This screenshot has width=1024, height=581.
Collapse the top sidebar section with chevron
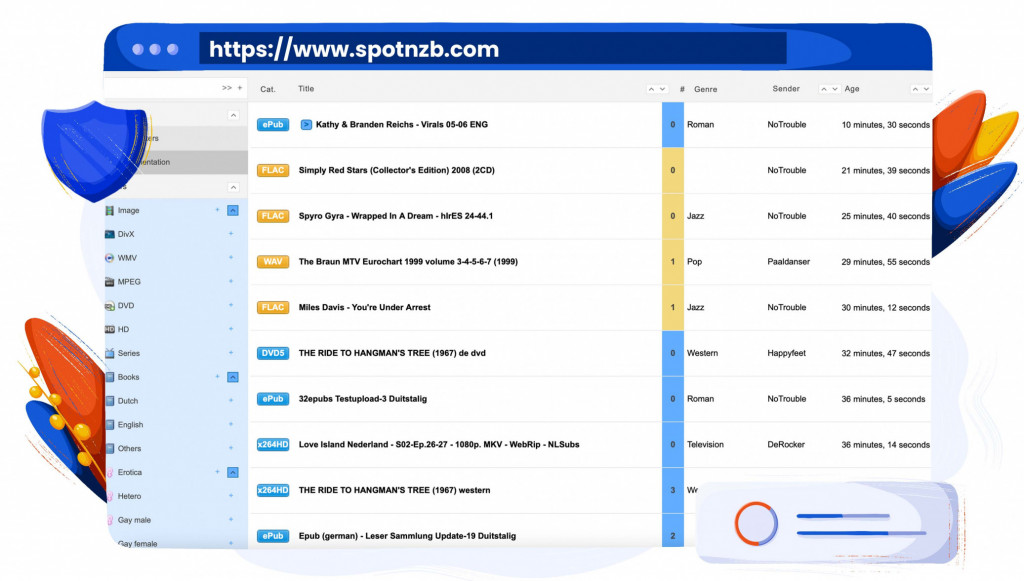tap(233, 115)
